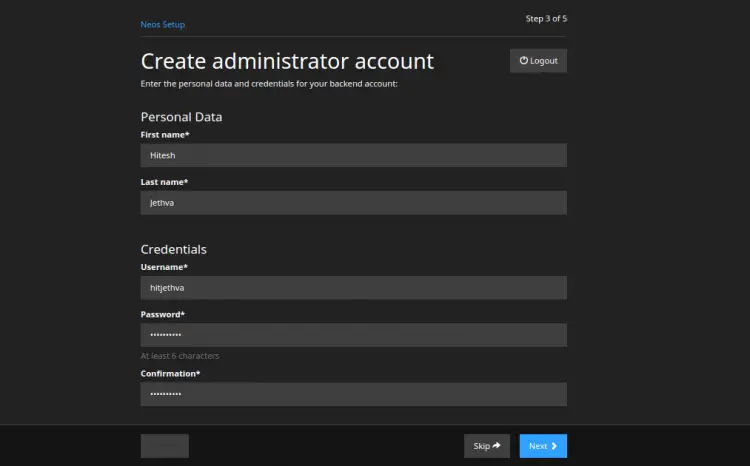Select the Username field with hitjethva
Screen dimensions: 750x466
354,288
